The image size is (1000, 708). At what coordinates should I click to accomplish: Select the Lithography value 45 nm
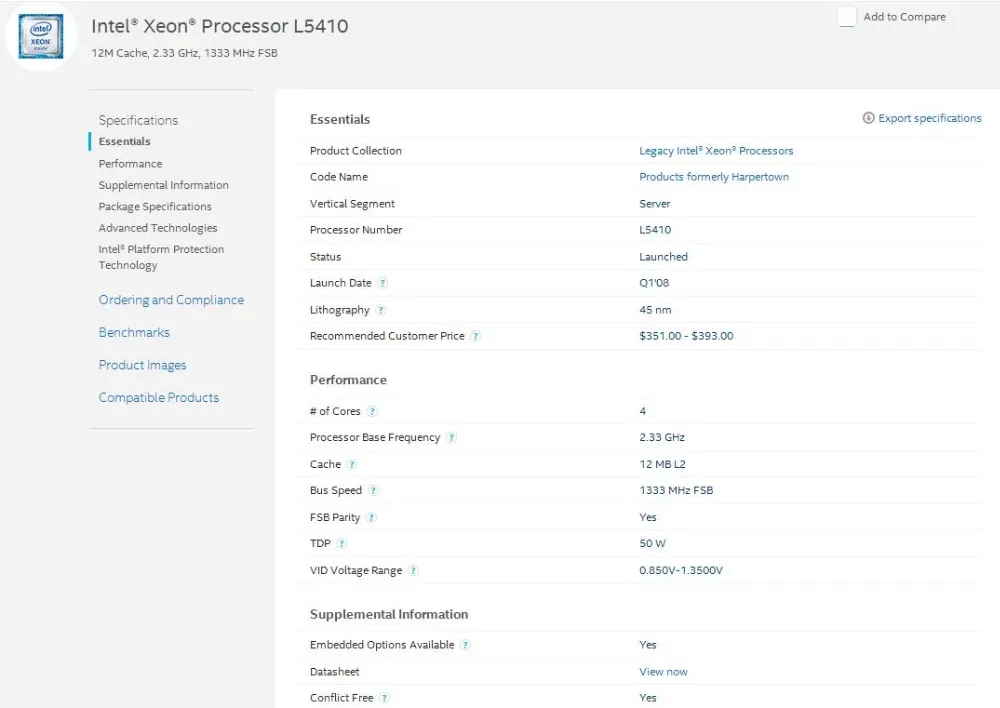click(x=655, y=310)
